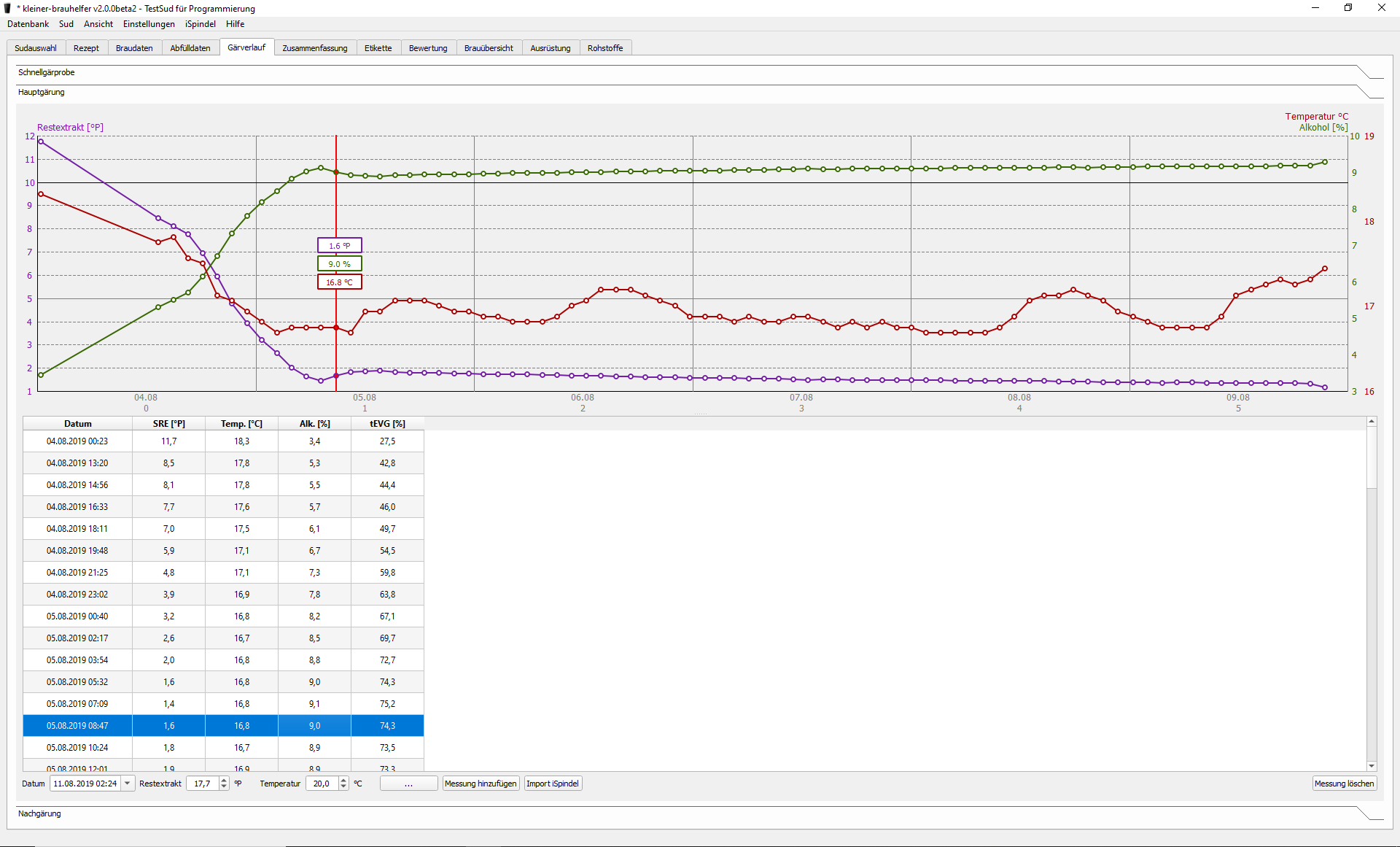Select row 05.08.2019 05:32 in table
The width and height of the screenshot is (1400, 847).
[x=77, y=682]
